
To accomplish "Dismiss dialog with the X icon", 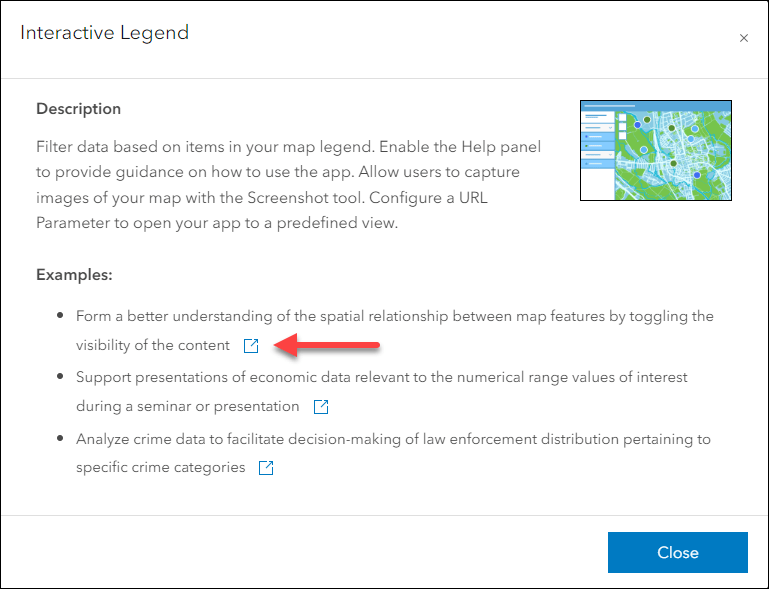I will (x=743, y=38).
